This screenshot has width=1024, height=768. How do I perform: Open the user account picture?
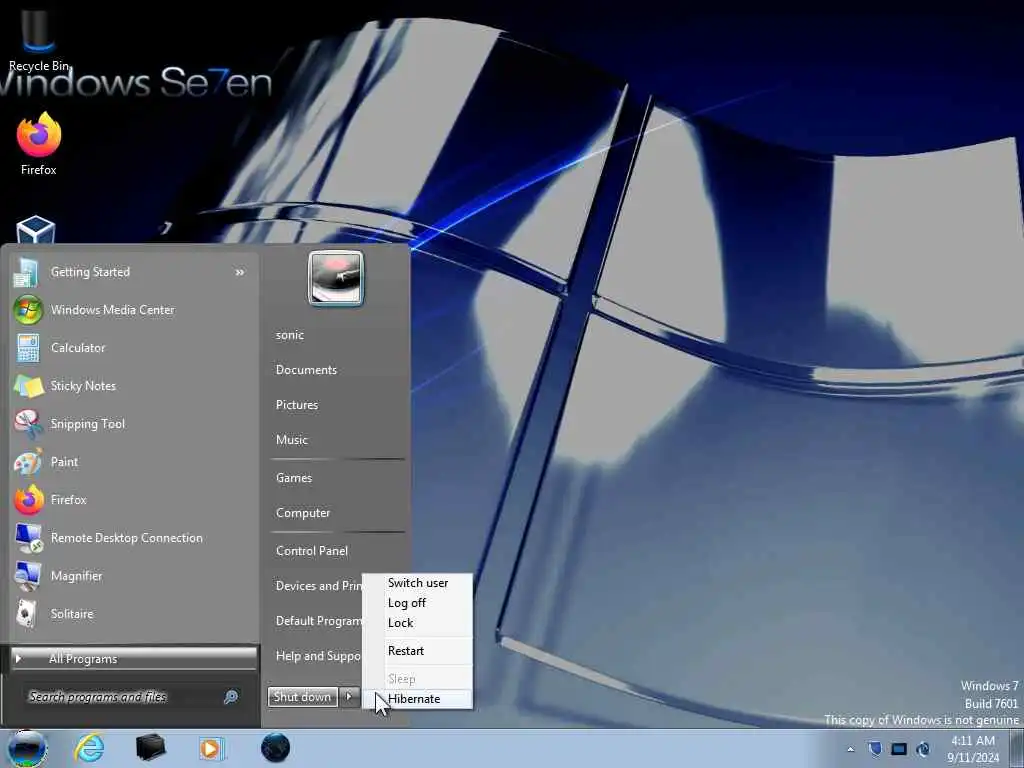click(336, 278)
